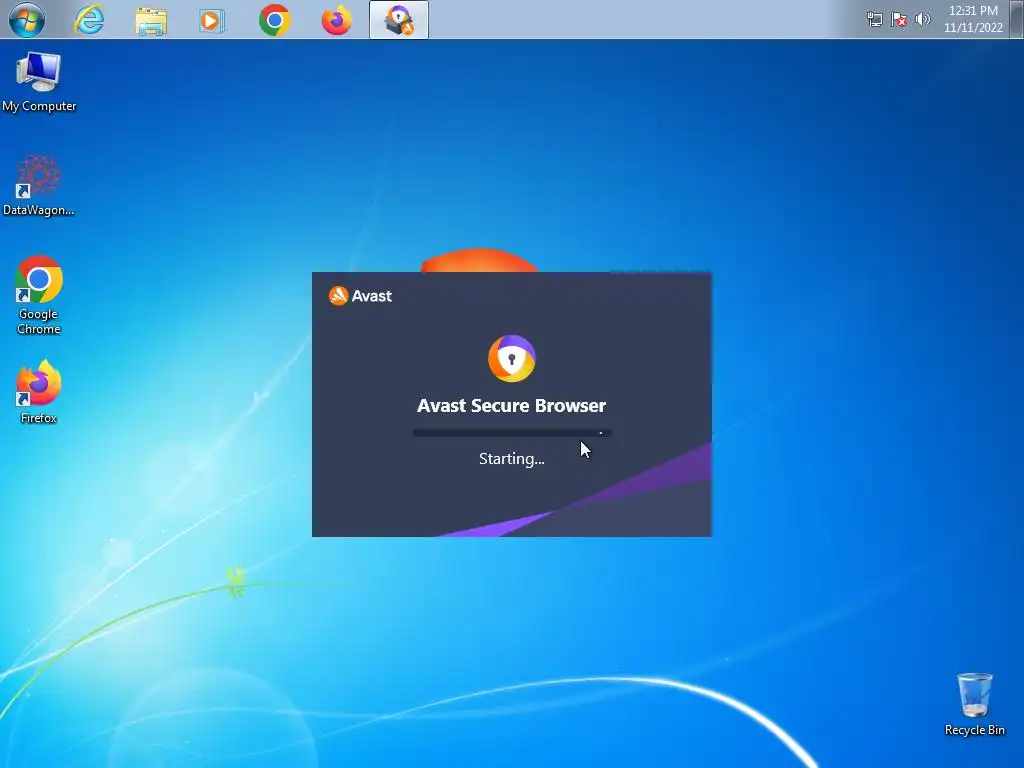Select the My Computer desktop icon

[39, 82]
